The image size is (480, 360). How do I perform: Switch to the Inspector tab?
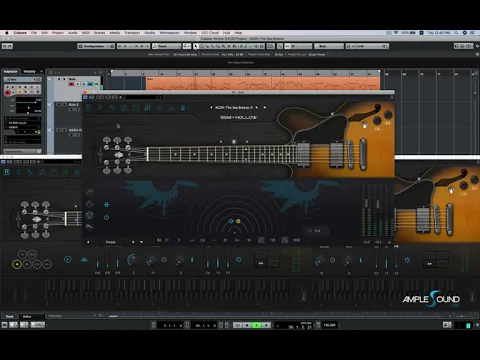[11, 71]
